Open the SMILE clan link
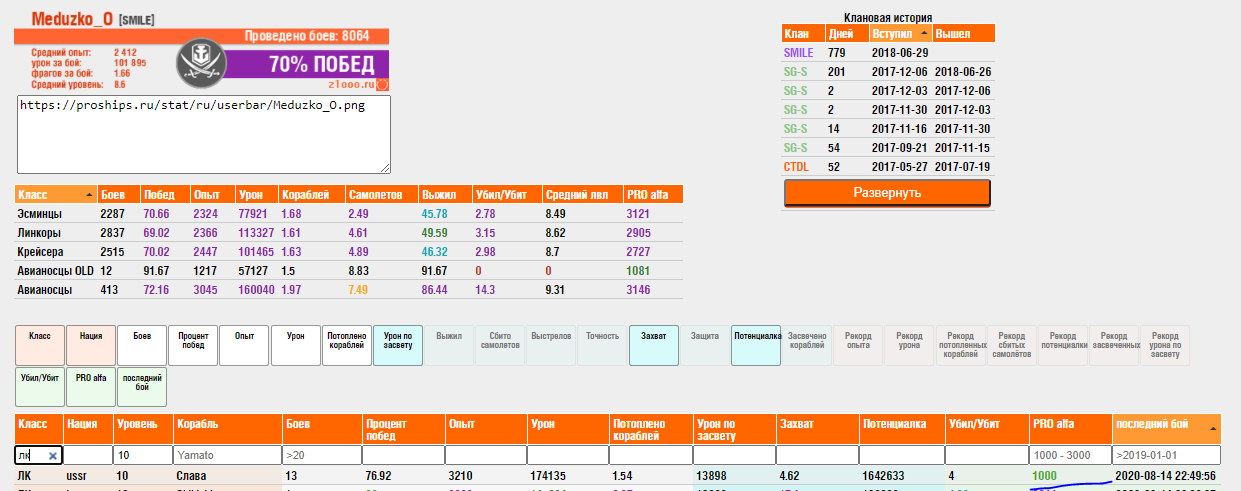This screenshot has height=491, width=1241. [x=798, y=52]
